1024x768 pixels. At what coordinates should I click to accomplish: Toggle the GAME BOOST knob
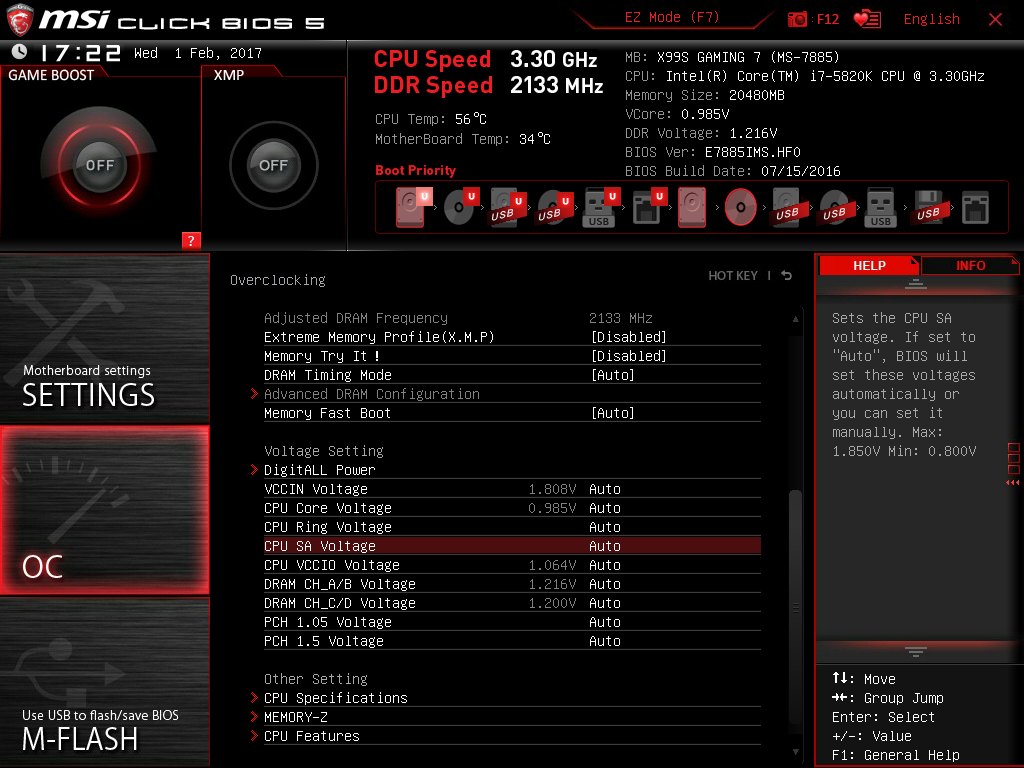pyautogui.click(x=99, y=165)
